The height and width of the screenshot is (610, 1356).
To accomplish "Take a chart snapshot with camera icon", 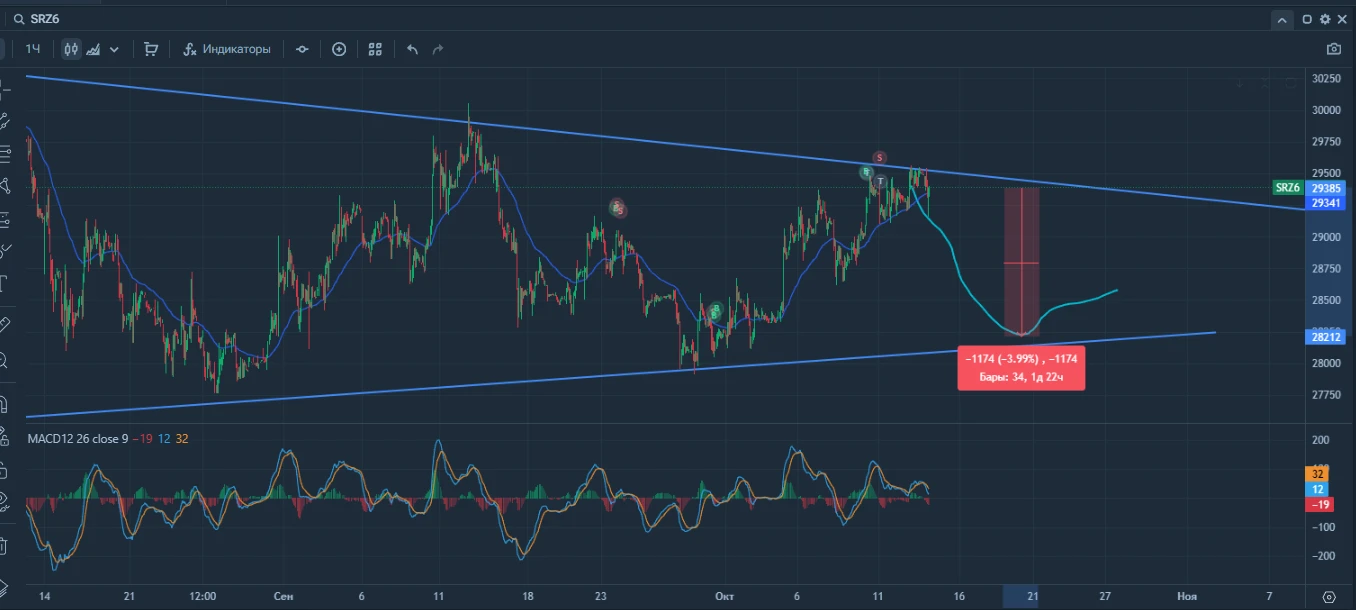I will point(1333,49).
